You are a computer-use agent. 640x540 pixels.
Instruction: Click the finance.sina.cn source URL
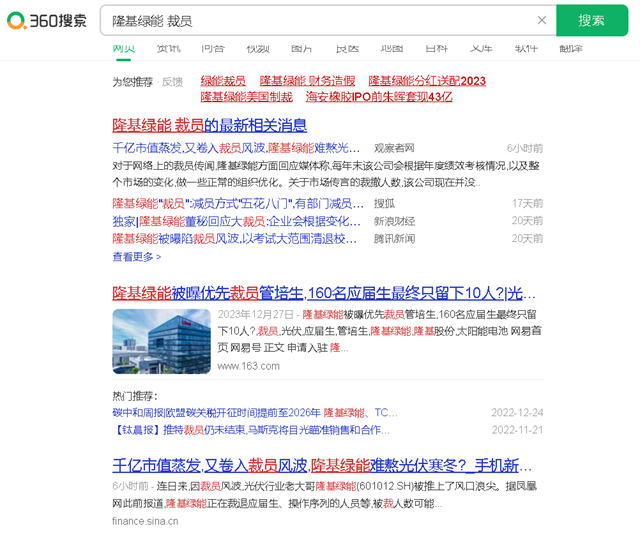145,521
